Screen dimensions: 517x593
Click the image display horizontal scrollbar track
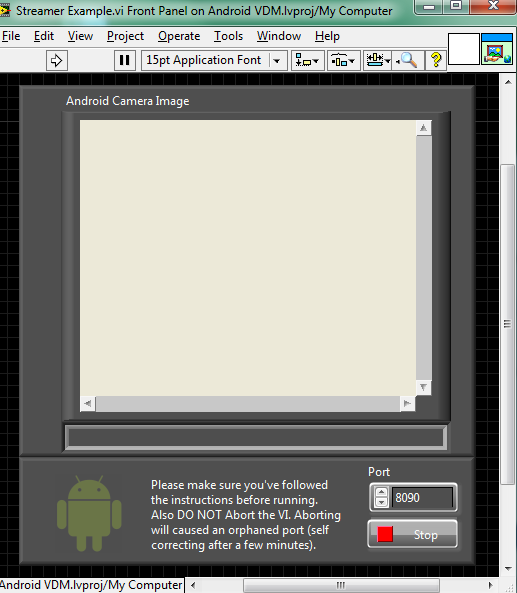(x=248, y=404)
